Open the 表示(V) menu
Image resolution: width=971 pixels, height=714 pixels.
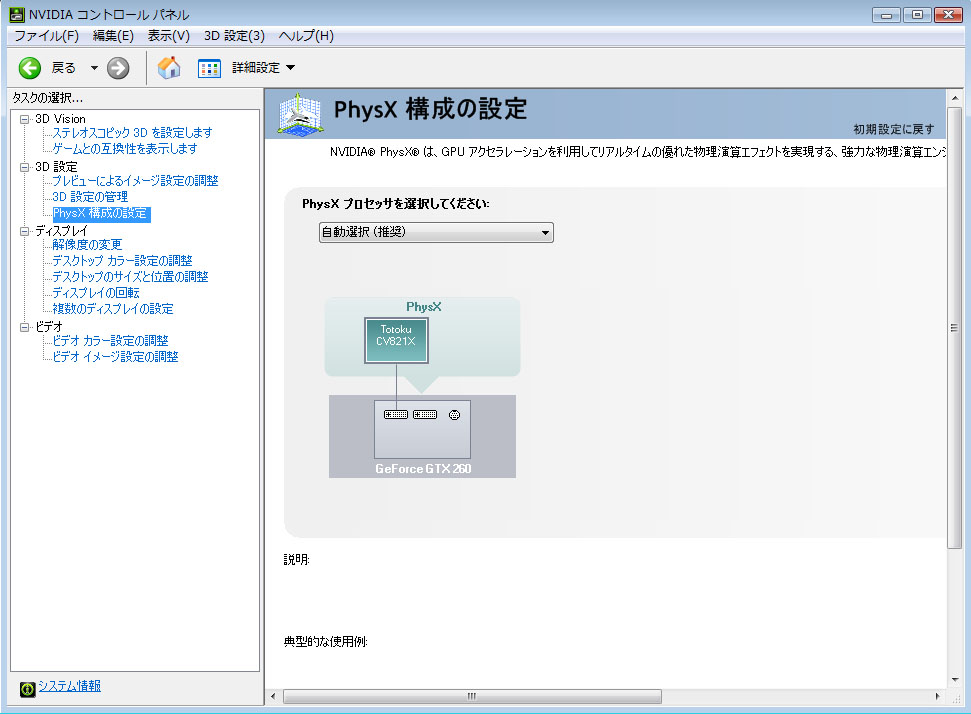tap(168, 36)
